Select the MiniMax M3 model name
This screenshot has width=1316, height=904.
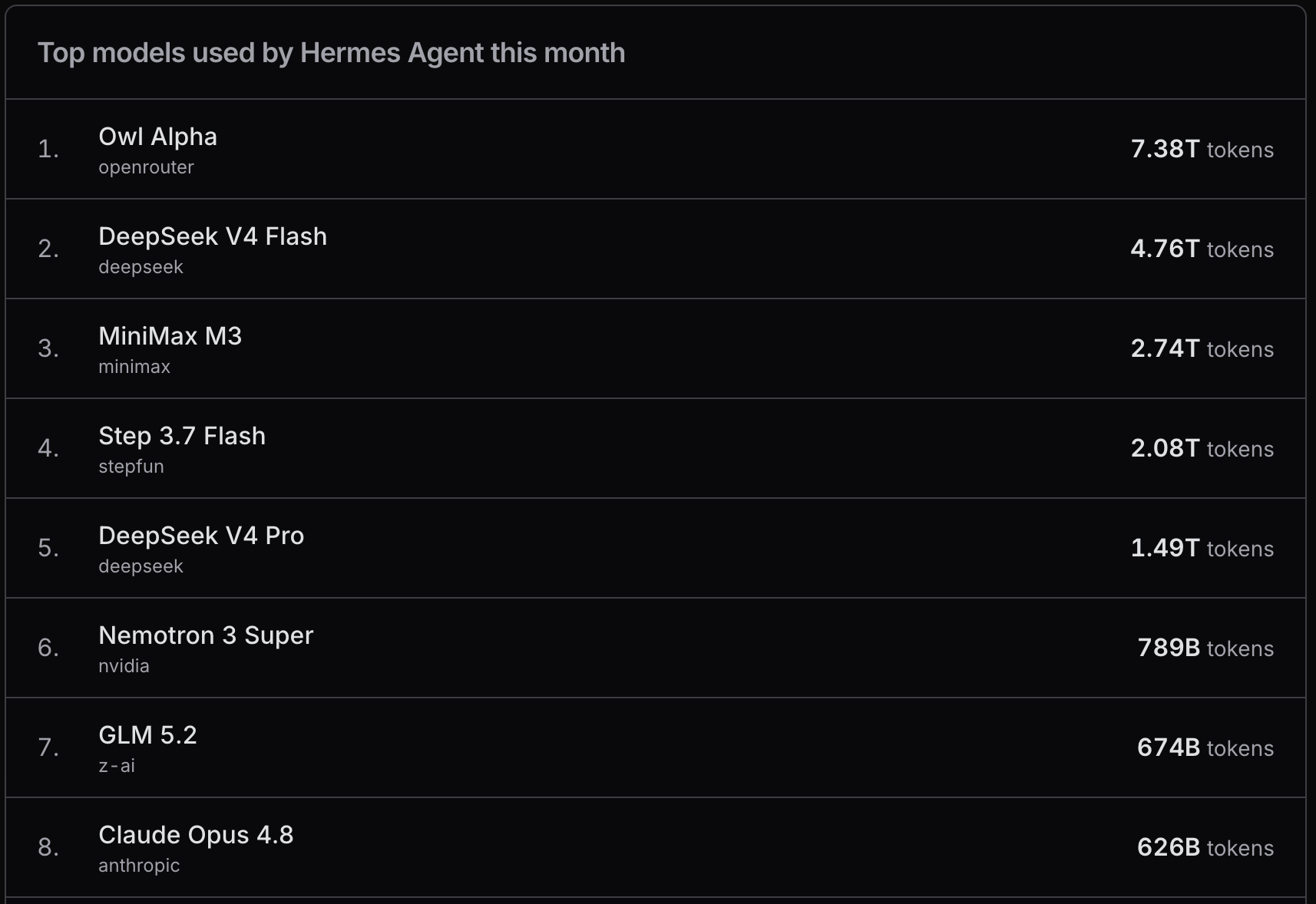(170, 336)
